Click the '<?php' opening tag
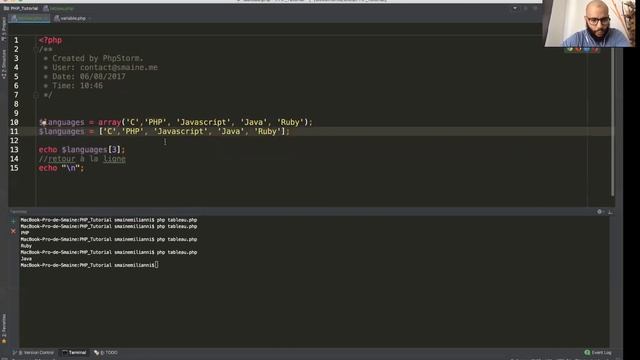Viewport: 640px width, 360px height. [x=50, y=40]
